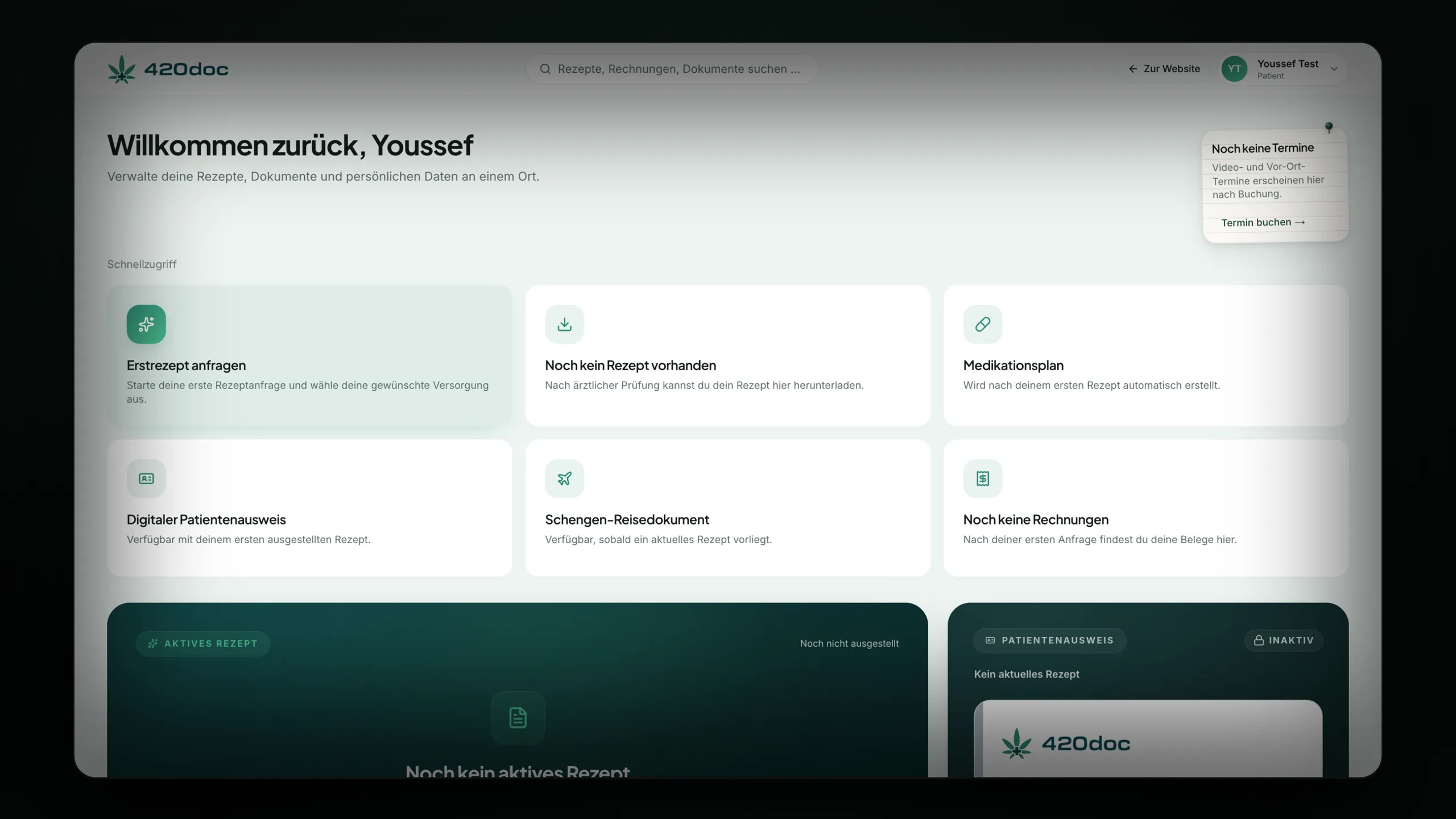Screen dimensions: 1456x819
Task: Open the Schengen-Reisedokument card
Action: point(727,508)
